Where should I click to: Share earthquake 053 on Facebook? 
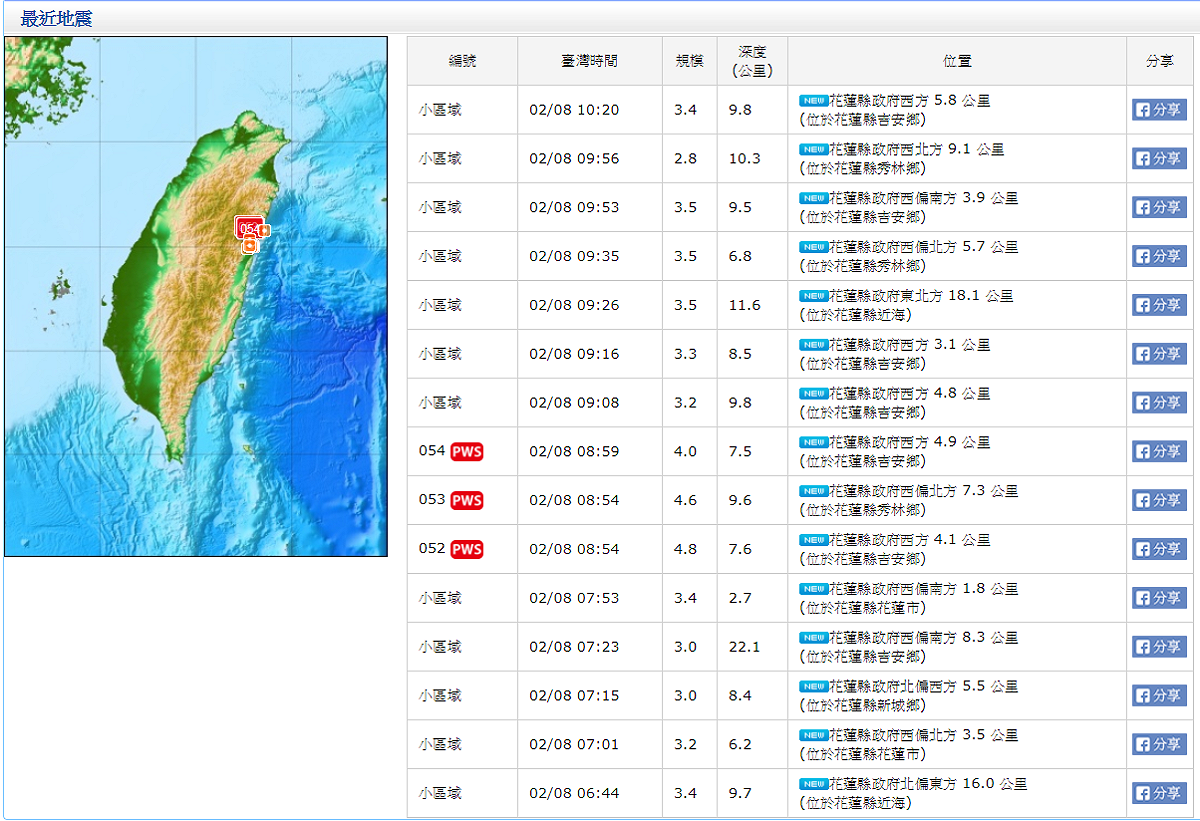1159,500
